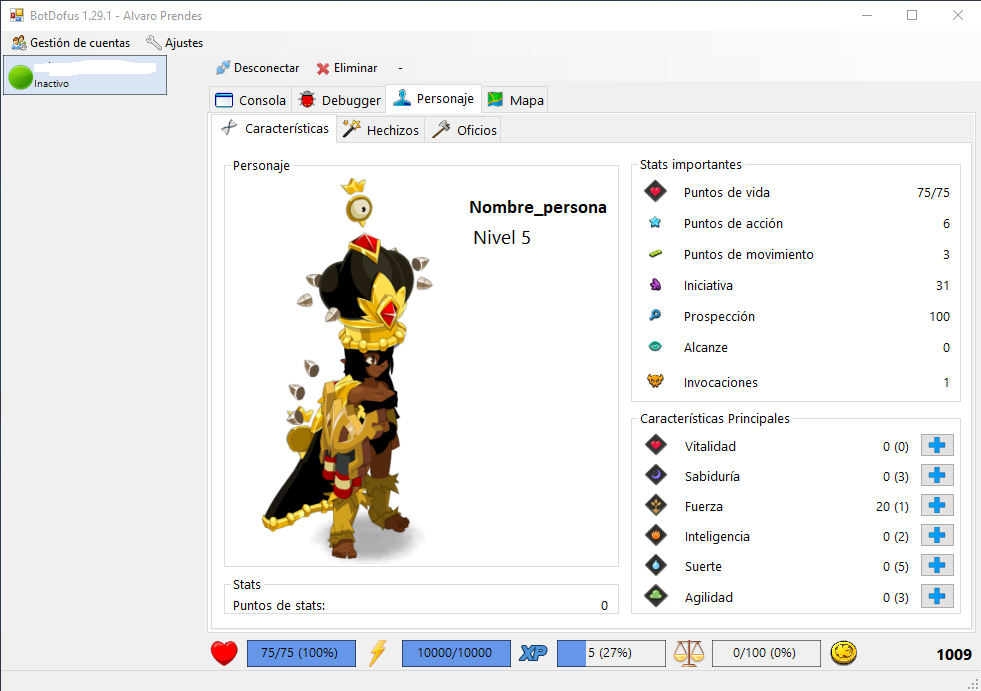Open the Hechizos sub-tab
This screenshot has height=691, width=981.
[x=380, y=130]
